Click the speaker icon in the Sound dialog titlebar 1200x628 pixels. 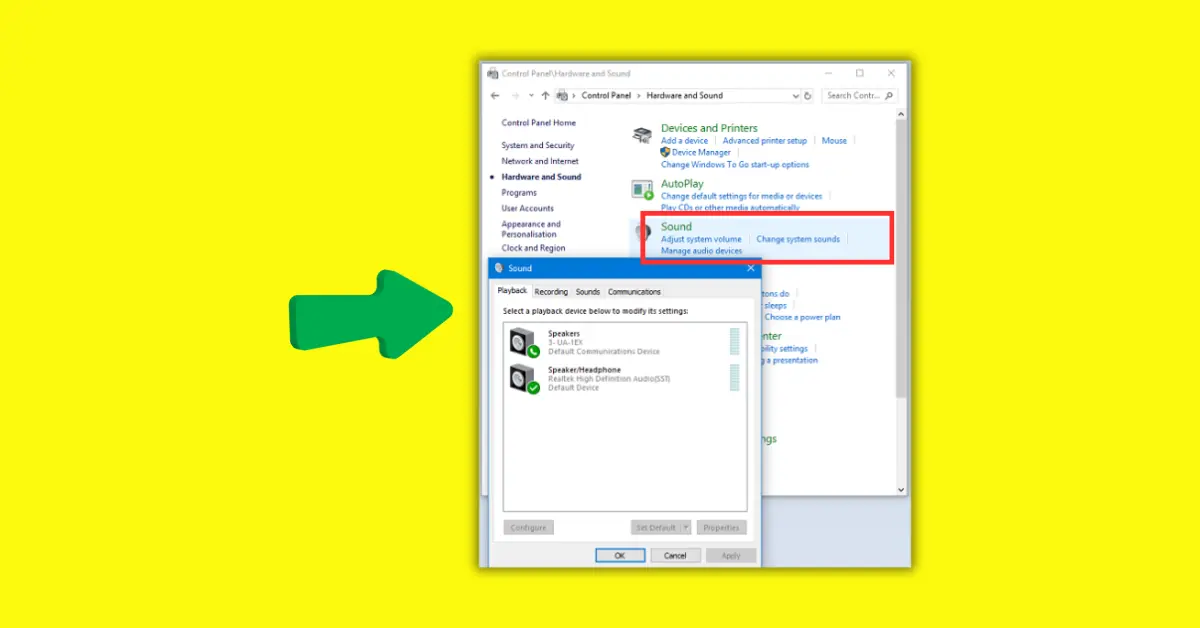tap(499, 268)
